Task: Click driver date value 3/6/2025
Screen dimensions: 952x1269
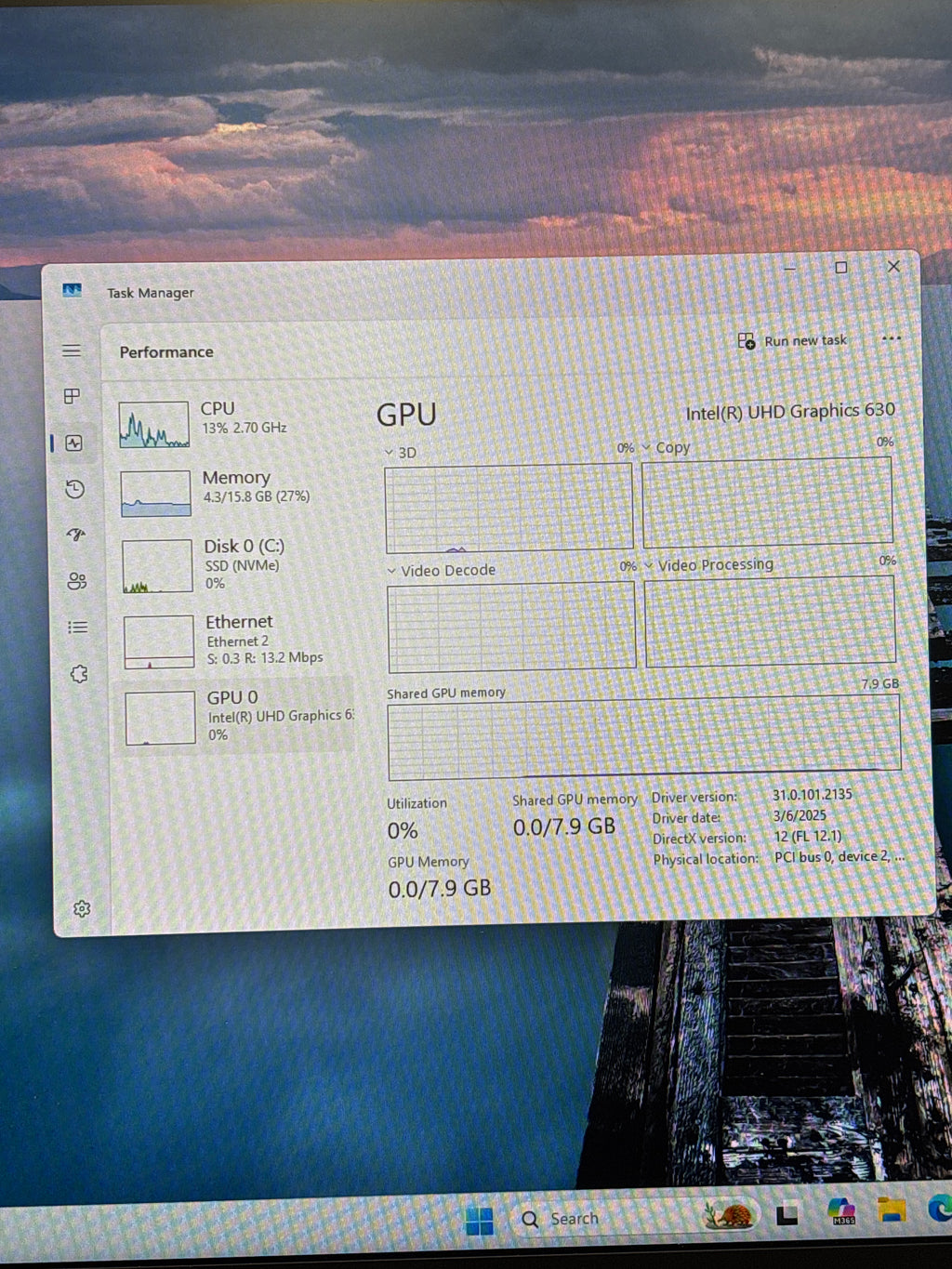Action: point(800,815)
